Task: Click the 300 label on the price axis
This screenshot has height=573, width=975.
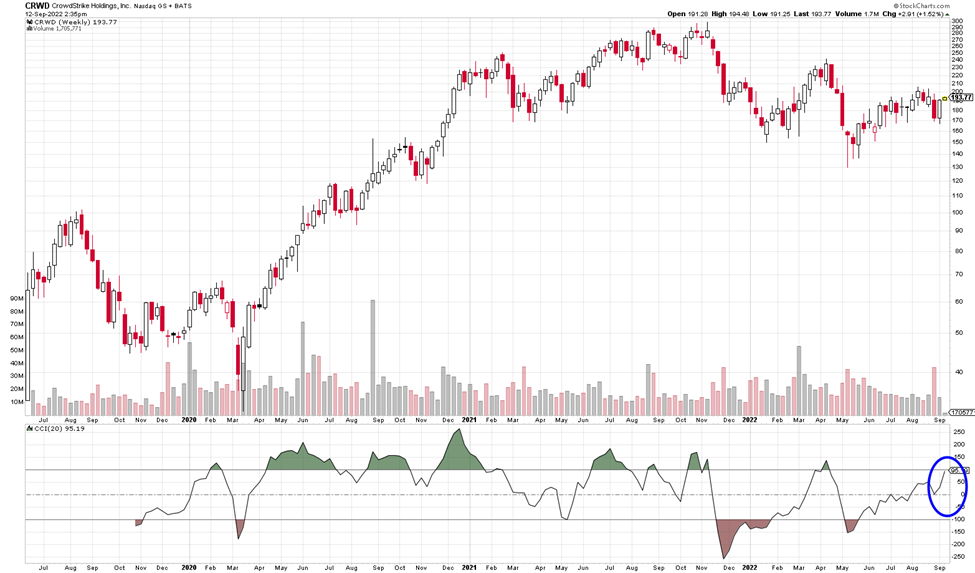Action: point(958,21)
